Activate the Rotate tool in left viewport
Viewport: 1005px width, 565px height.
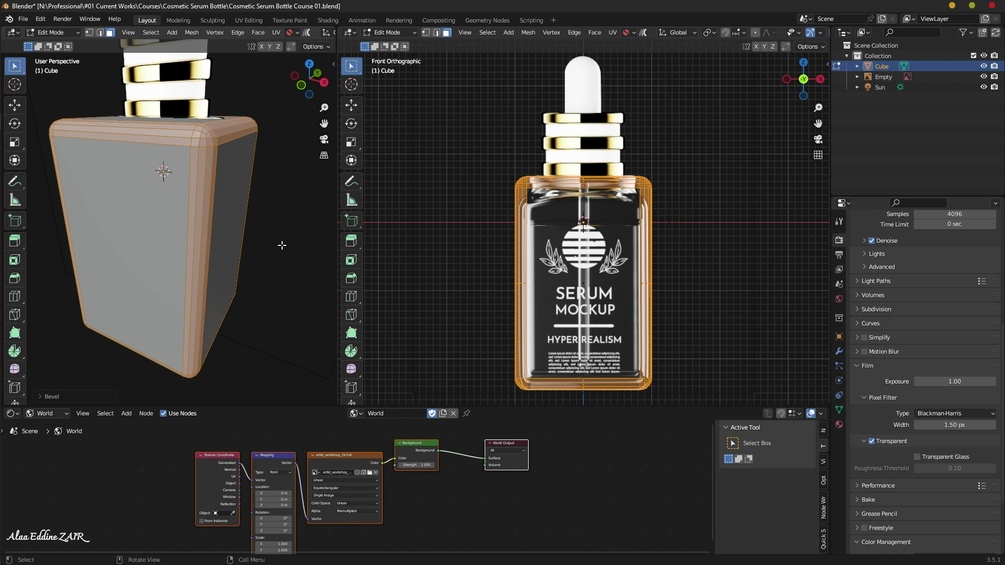15,124
